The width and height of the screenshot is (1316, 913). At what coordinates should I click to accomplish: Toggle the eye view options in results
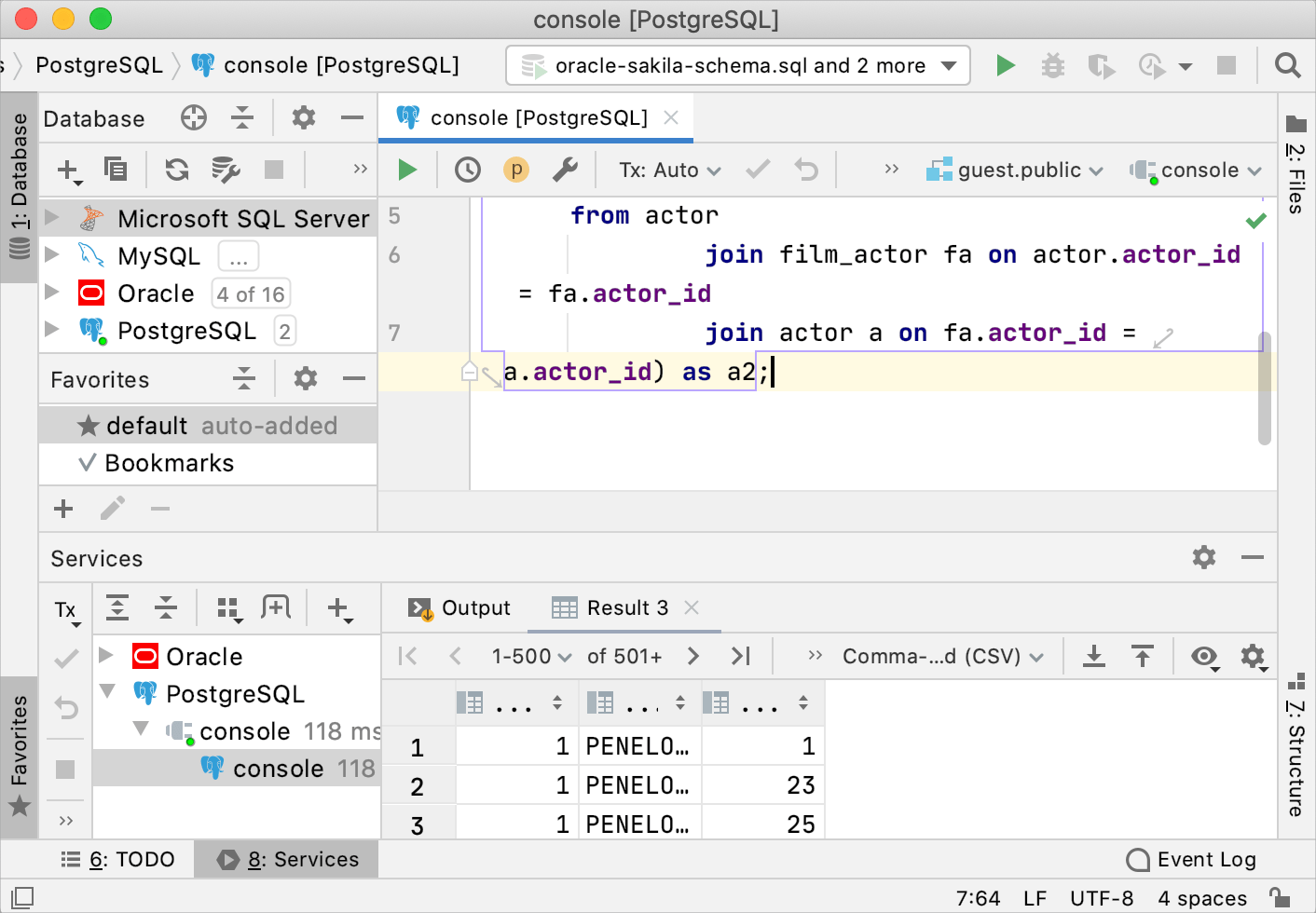[1204, 657]
